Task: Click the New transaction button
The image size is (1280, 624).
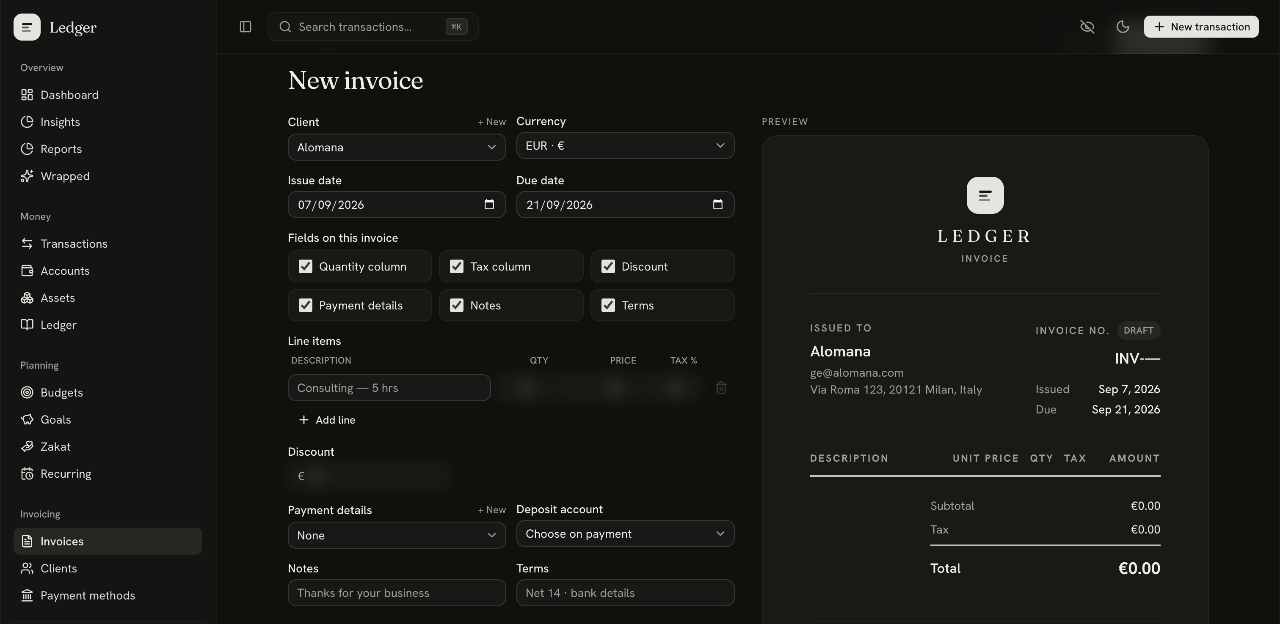Action: coord(1201,27)
